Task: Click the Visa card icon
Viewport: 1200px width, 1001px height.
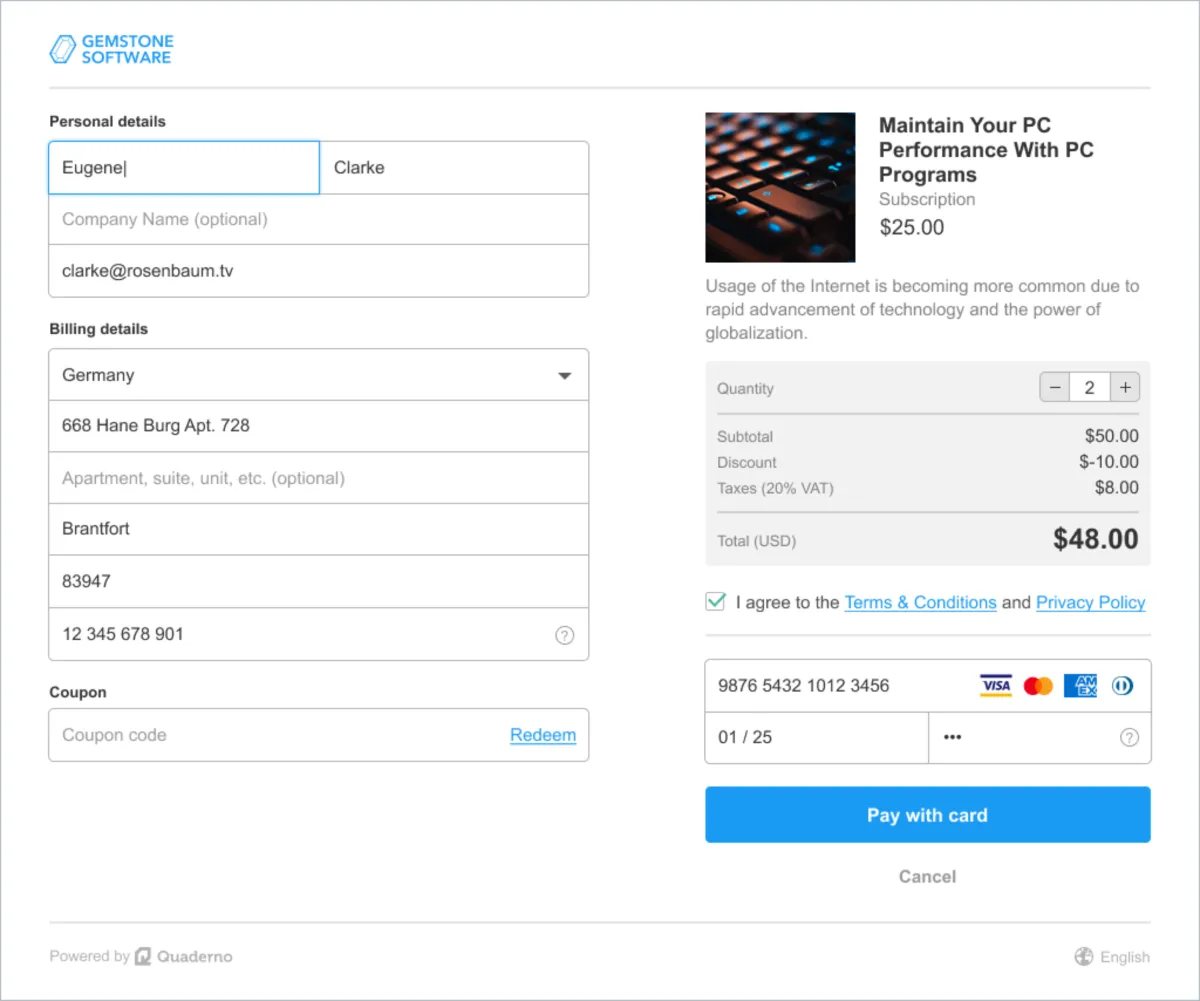Action: 996,686
